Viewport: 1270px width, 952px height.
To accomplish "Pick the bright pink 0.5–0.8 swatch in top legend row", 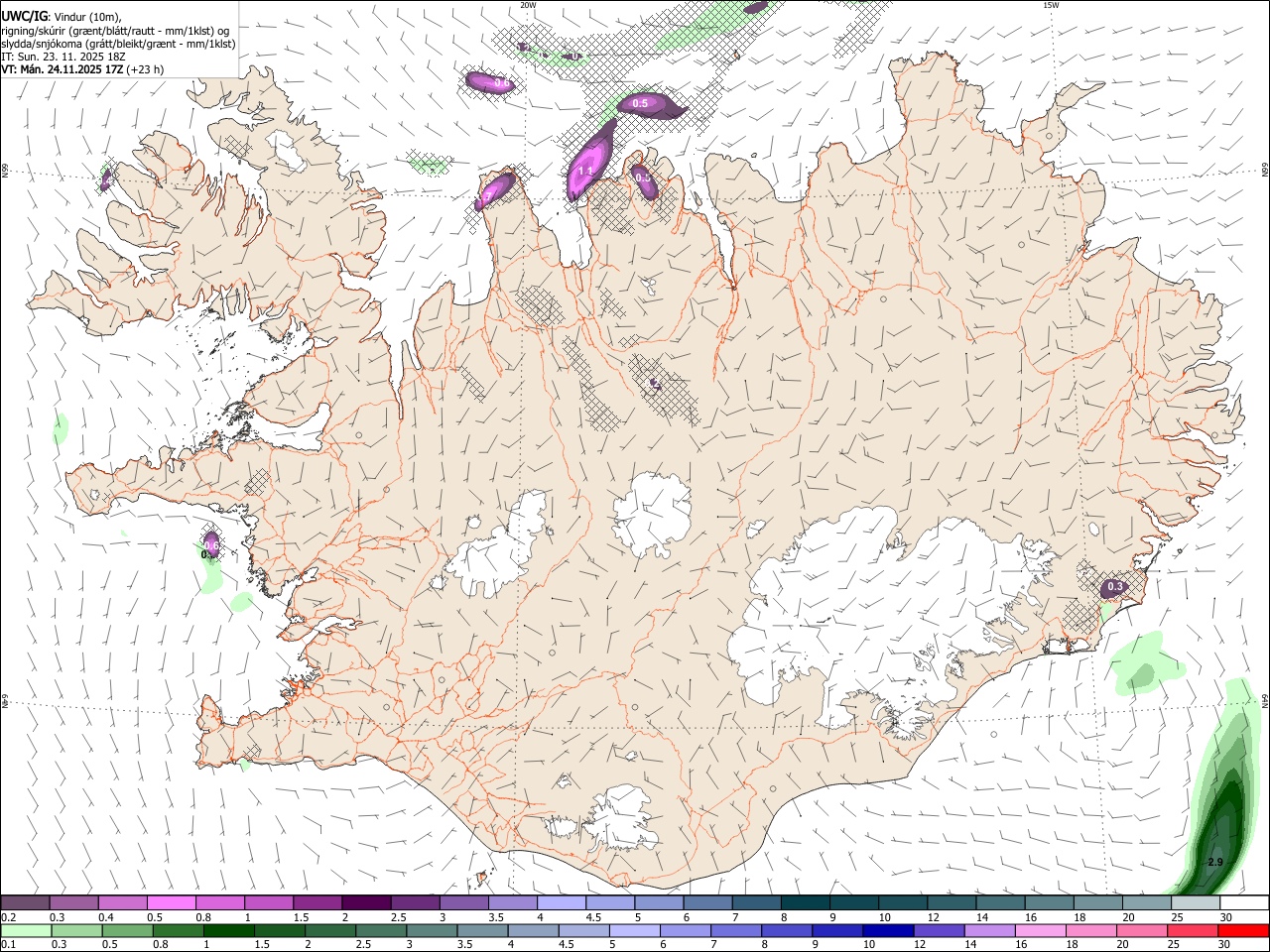I will point(172,903).
